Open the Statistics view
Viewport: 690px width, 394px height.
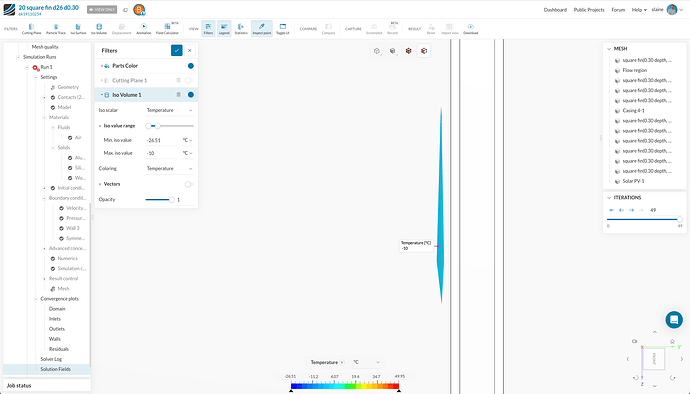(x=241, y=29)
